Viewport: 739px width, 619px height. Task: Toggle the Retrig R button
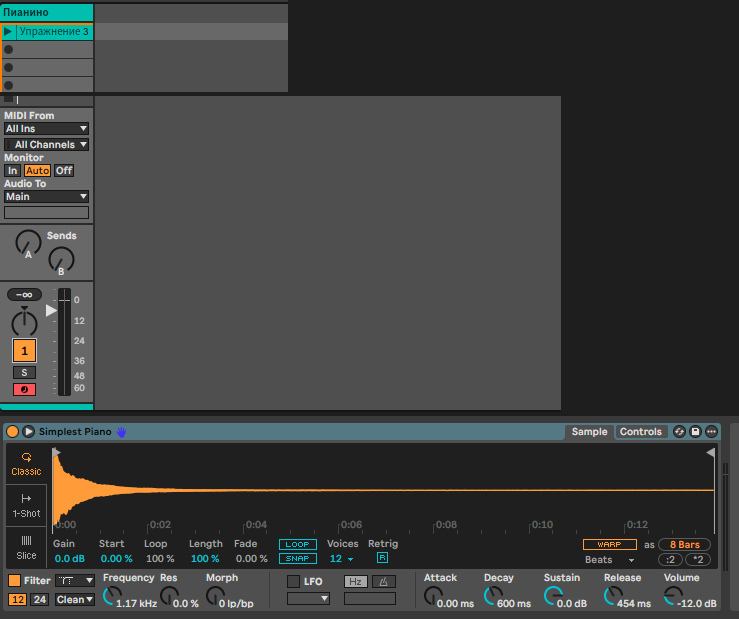tap(382, 558)
